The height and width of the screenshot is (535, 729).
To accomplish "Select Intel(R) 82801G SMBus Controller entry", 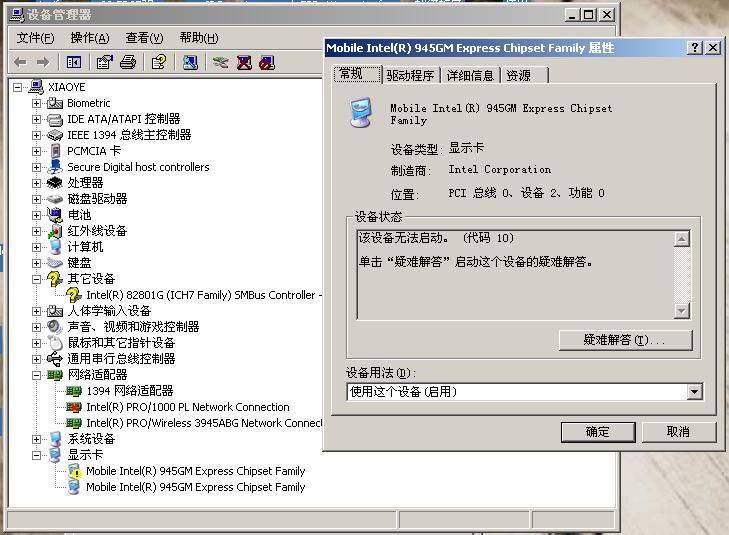I will pos(204,295).
